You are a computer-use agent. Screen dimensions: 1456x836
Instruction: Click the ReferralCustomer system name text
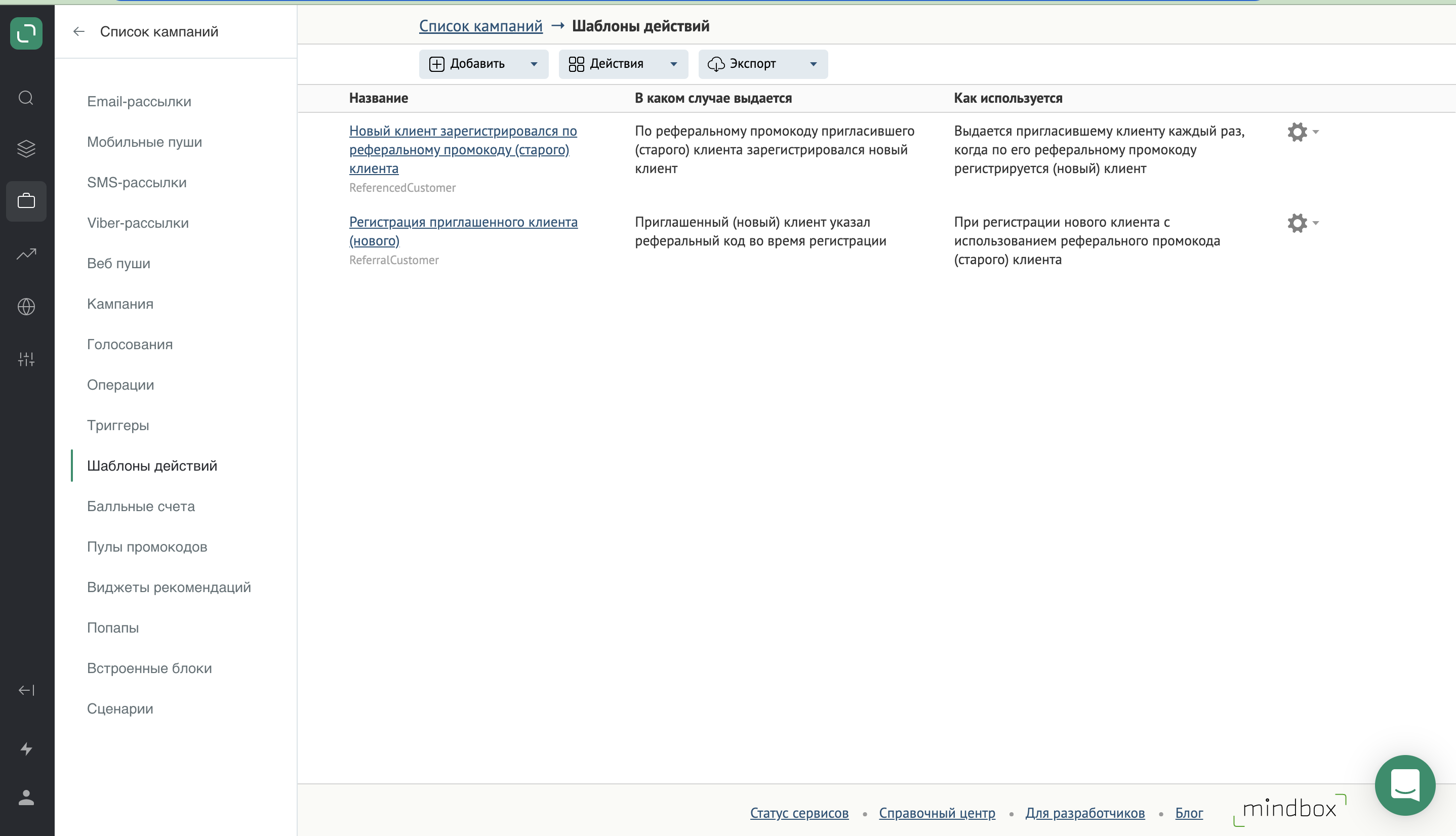click(393, 260)
